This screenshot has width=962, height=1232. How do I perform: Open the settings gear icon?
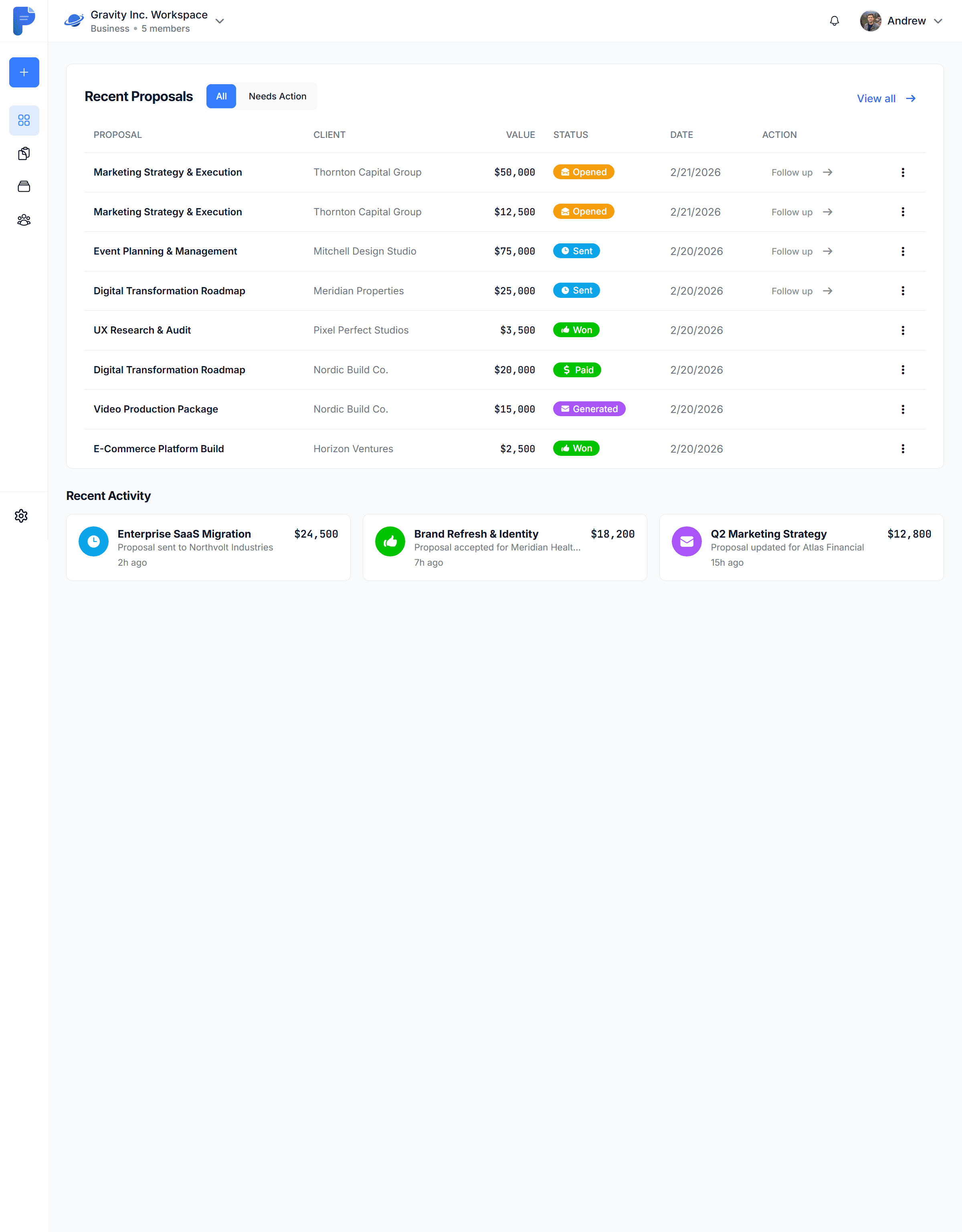21,516
